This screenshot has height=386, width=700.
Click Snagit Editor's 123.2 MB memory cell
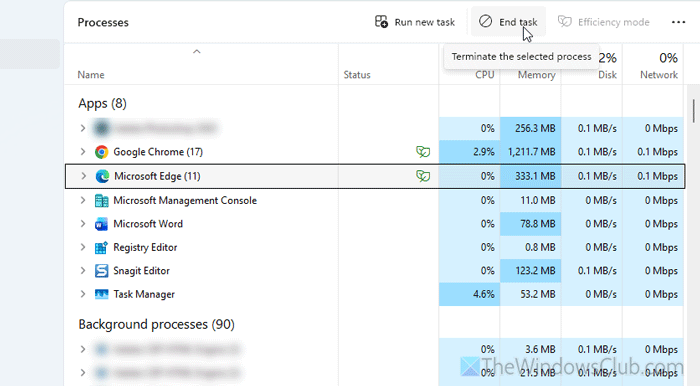[x=531, y=271]
